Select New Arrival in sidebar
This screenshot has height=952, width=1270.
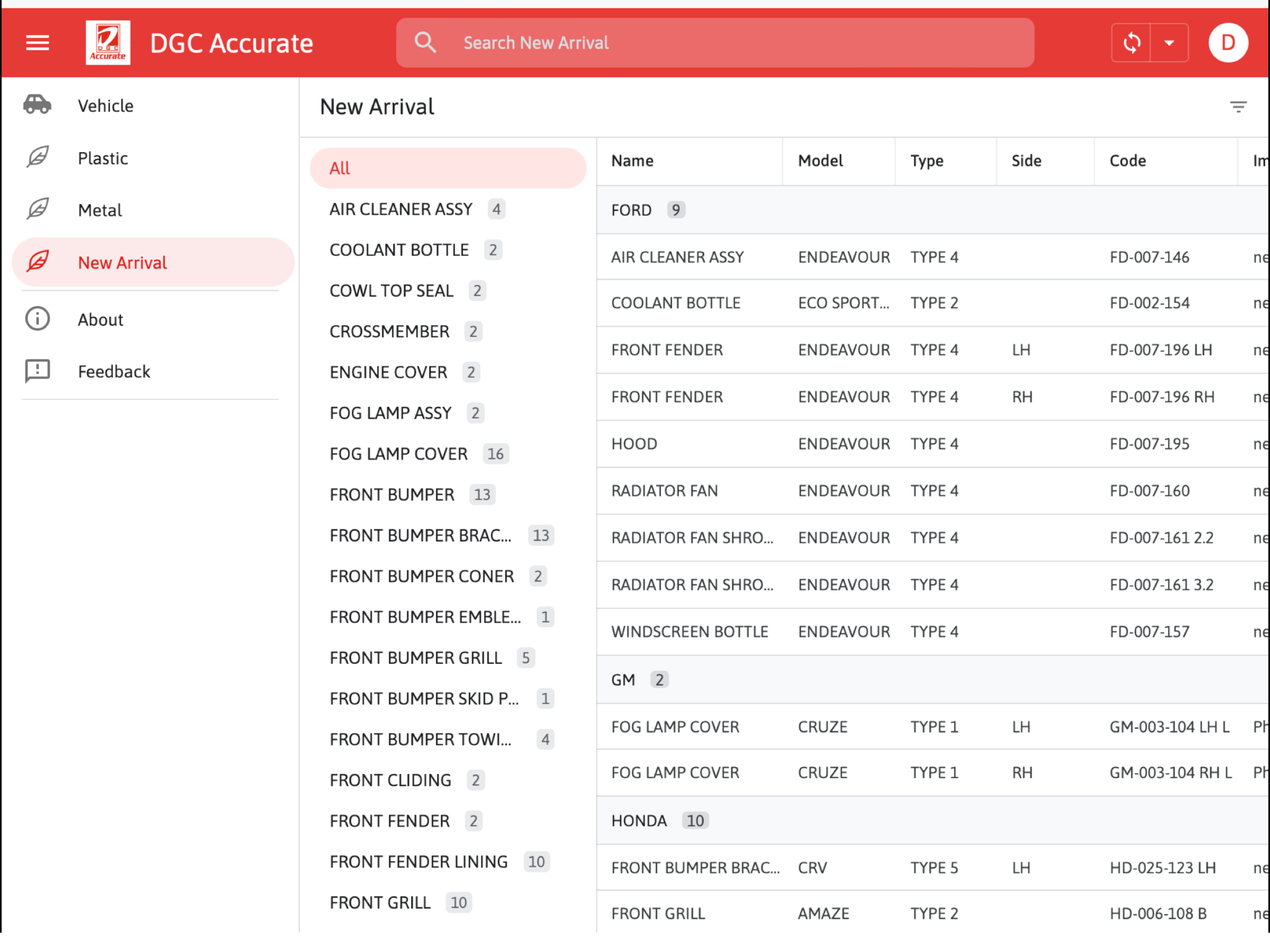tap(153, 262)
